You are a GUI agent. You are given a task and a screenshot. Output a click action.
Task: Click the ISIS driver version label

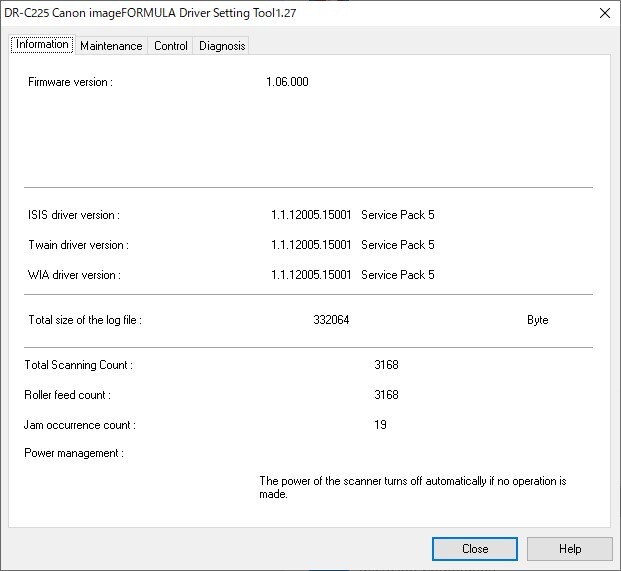(x=74, y=215)
